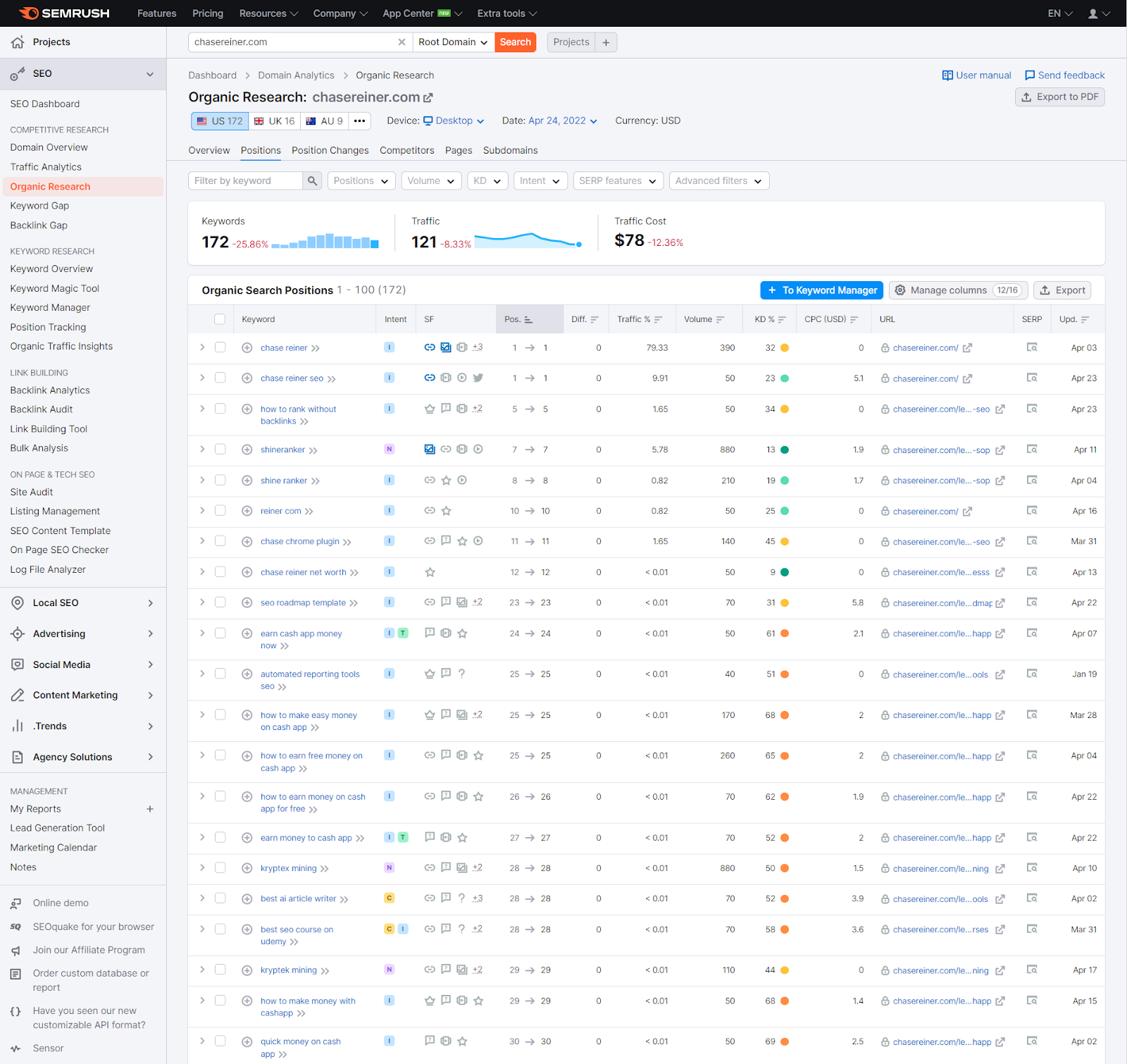Sort table by Upd. column icon
Image resolution: width=1127 pixels, height=1064 pixels.
tap(1085, 320)
